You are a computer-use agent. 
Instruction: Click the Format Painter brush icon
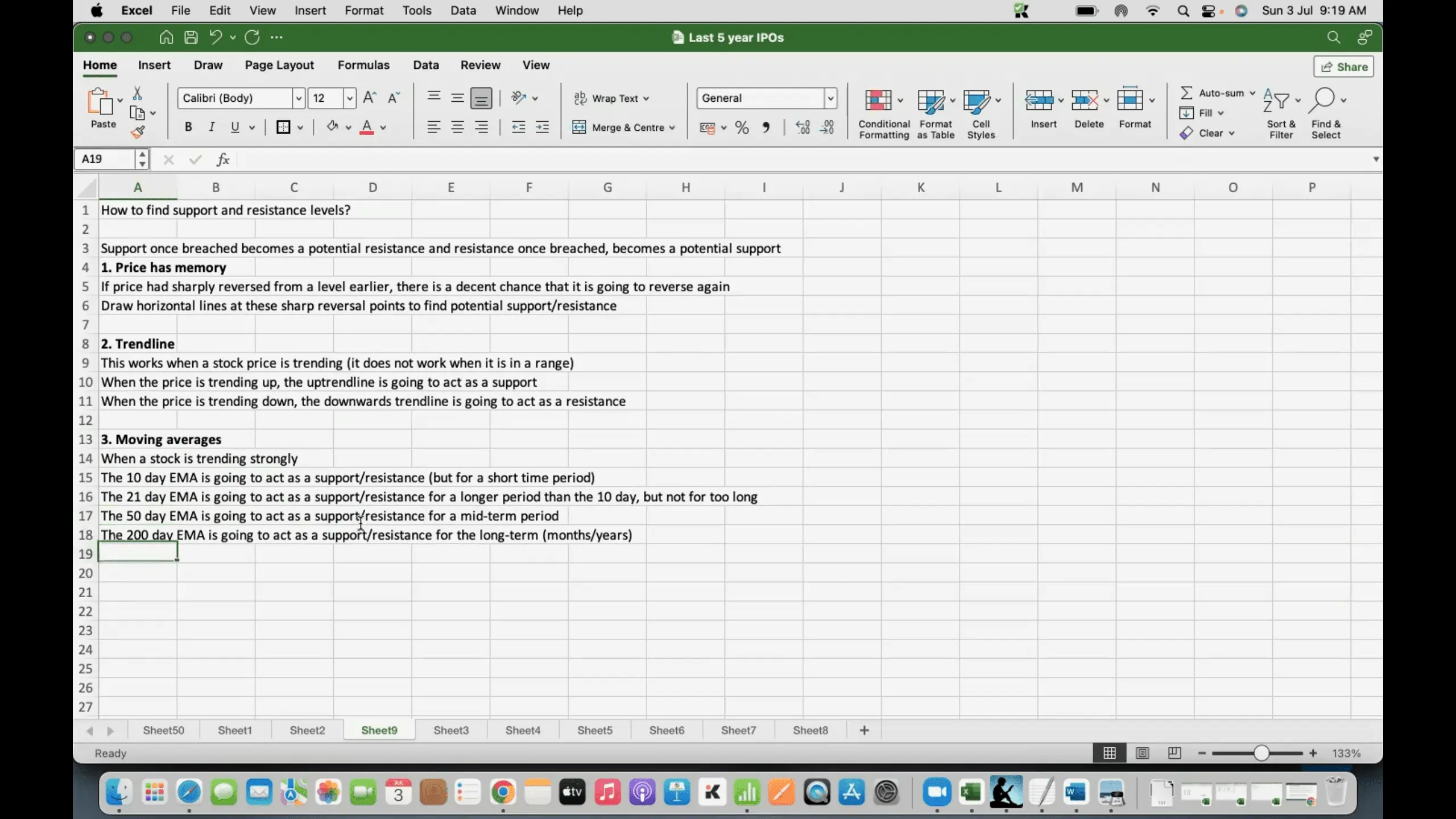137,133
